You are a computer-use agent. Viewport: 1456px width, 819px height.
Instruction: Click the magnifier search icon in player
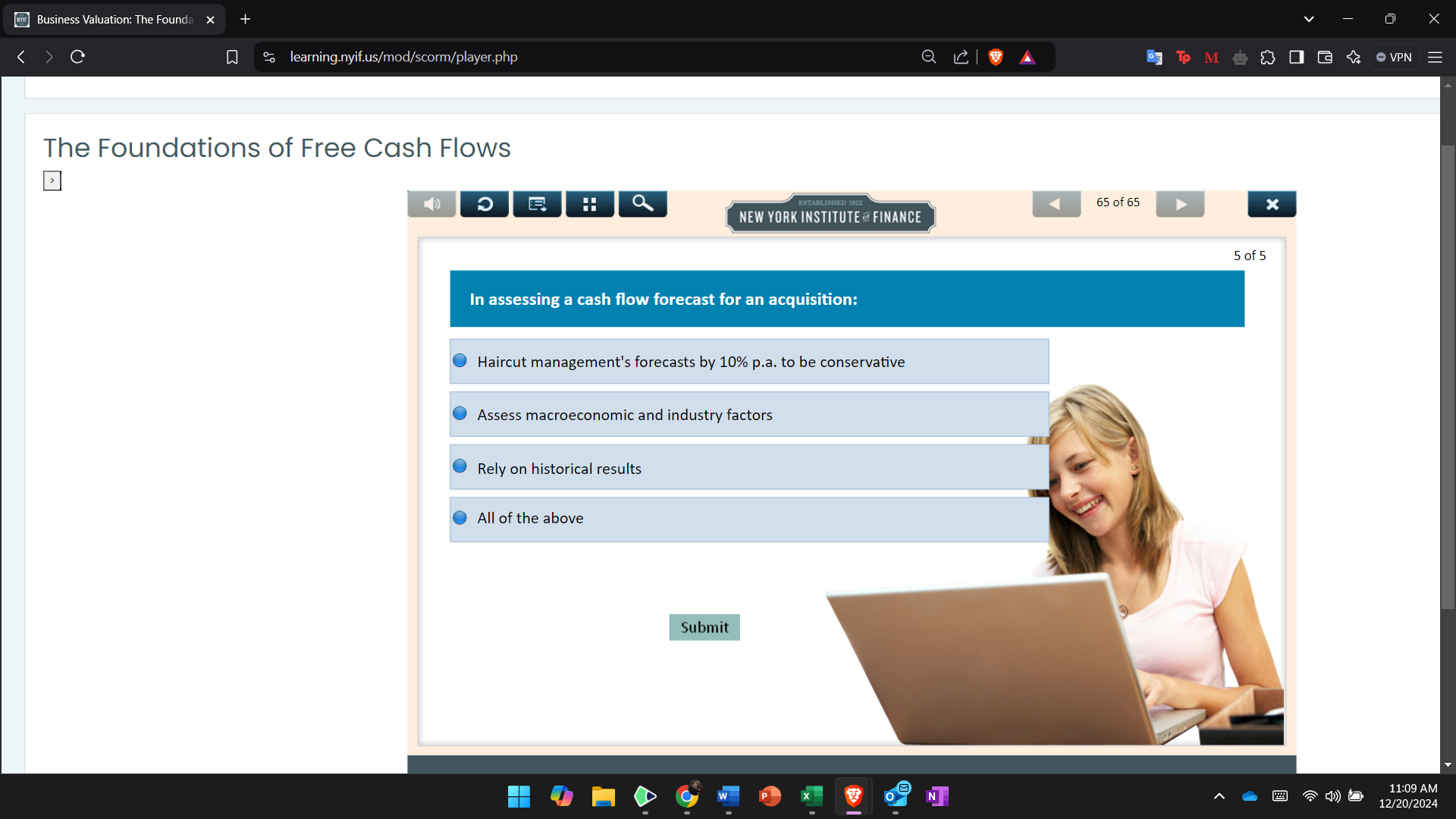coord(642,203)
